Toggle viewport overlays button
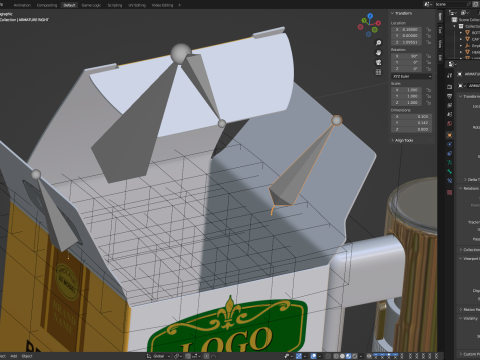The image size is (480, 360). coord(314,356)
